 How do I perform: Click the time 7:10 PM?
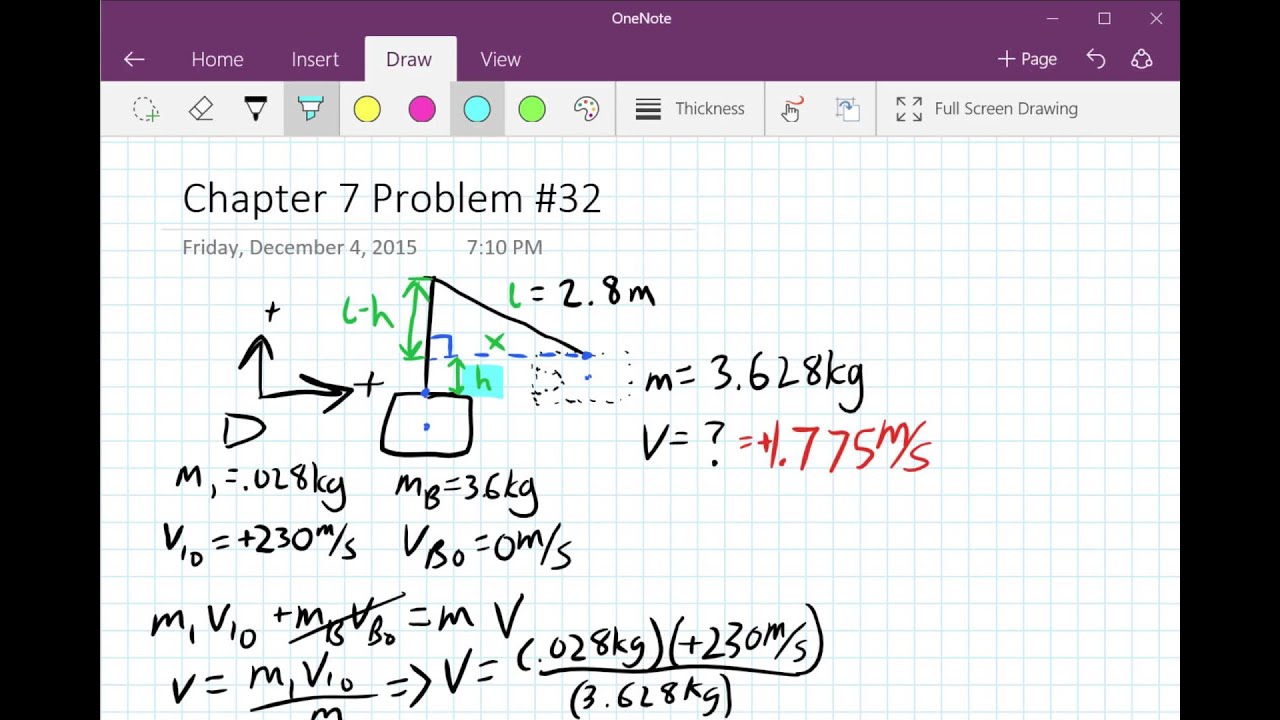504,247
